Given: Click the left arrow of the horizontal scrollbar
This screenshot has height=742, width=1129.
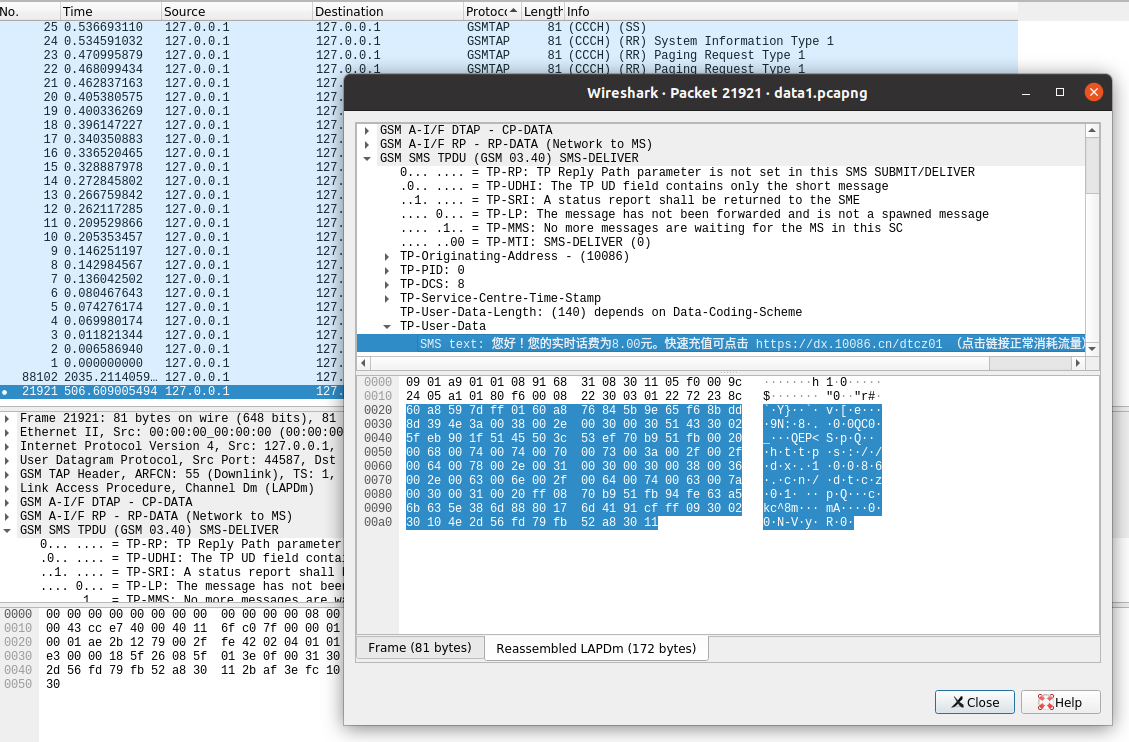Looking at the screenshot, I should [361, 363].
